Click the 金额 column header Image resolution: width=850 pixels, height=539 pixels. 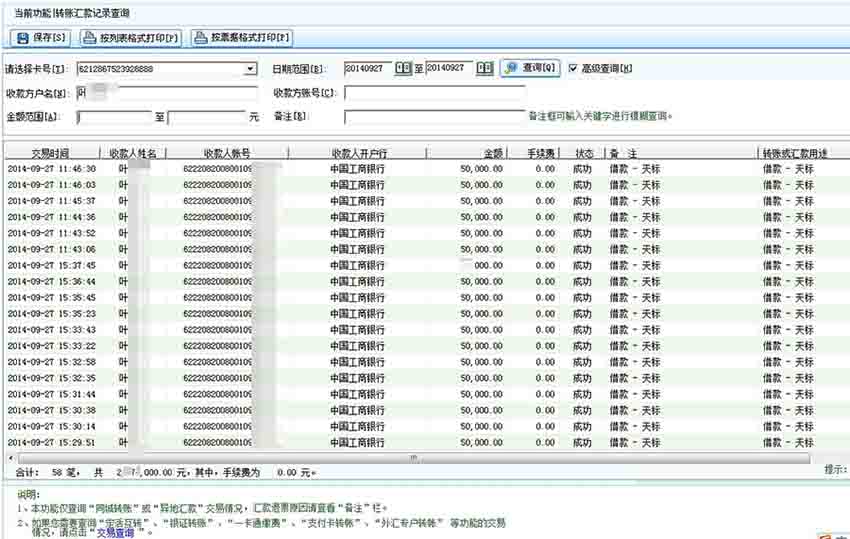click(493, 154)
